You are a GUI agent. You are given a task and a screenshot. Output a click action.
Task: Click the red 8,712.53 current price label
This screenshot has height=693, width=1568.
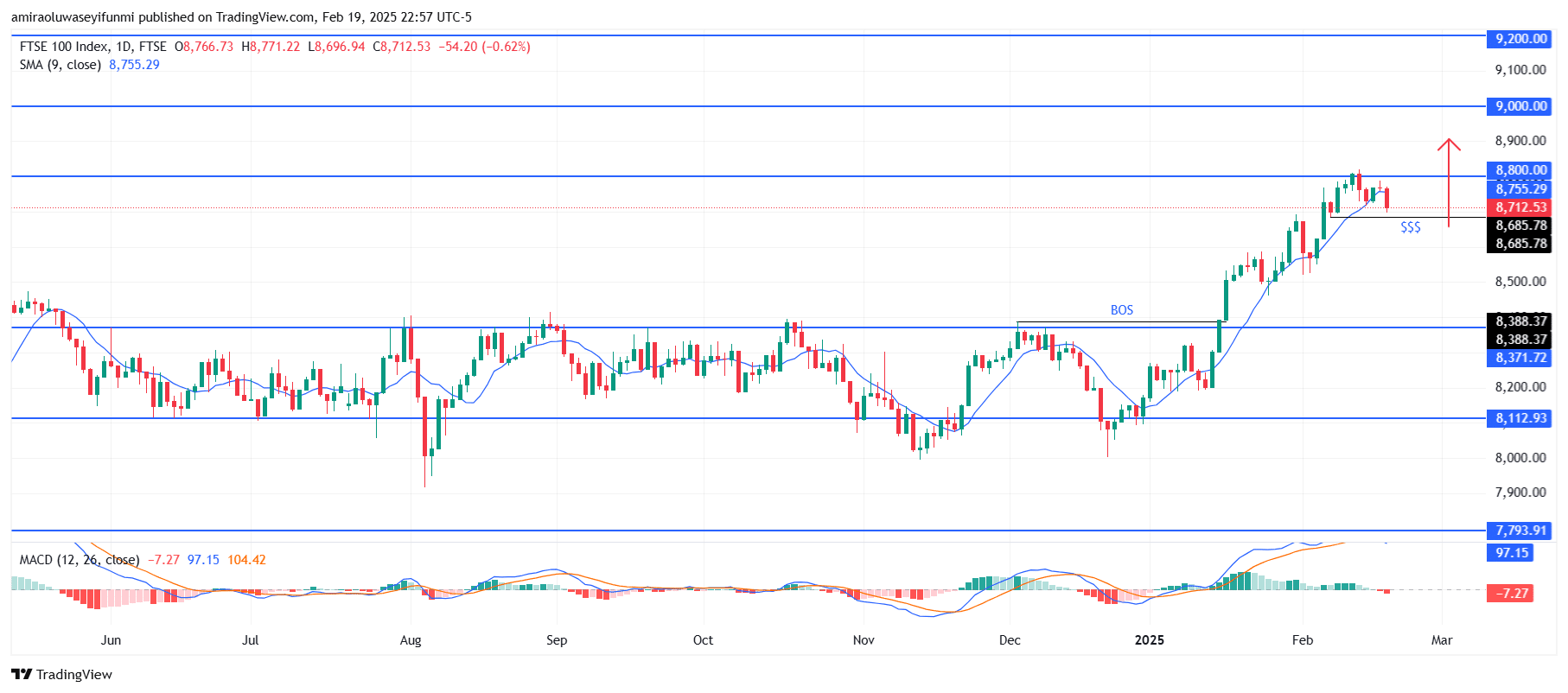tap(1520, 207)
